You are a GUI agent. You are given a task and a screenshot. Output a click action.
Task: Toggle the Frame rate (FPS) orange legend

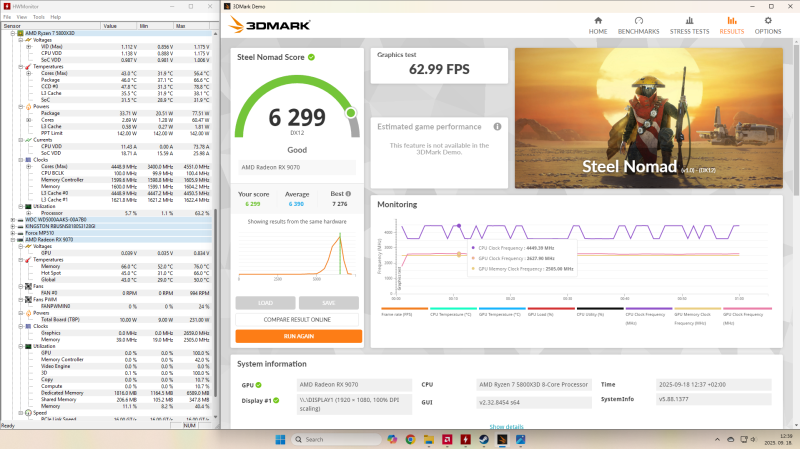[404, 312]
